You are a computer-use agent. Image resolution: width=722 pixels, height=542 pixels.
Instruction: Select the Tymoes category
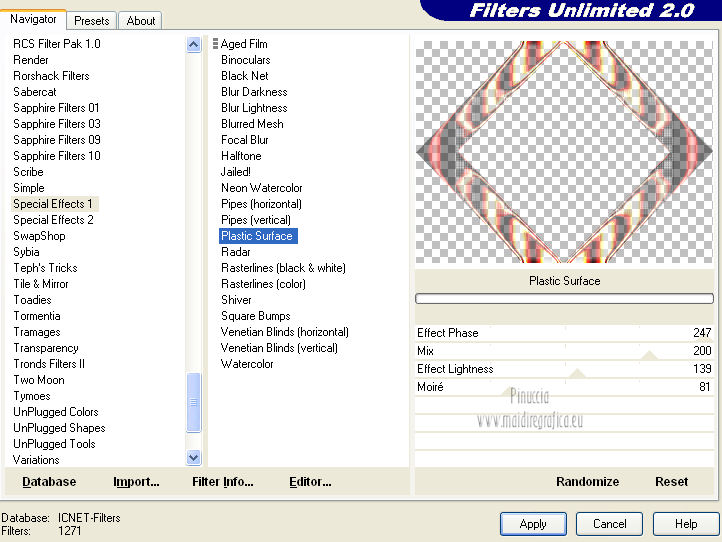[x=32, y=396]
